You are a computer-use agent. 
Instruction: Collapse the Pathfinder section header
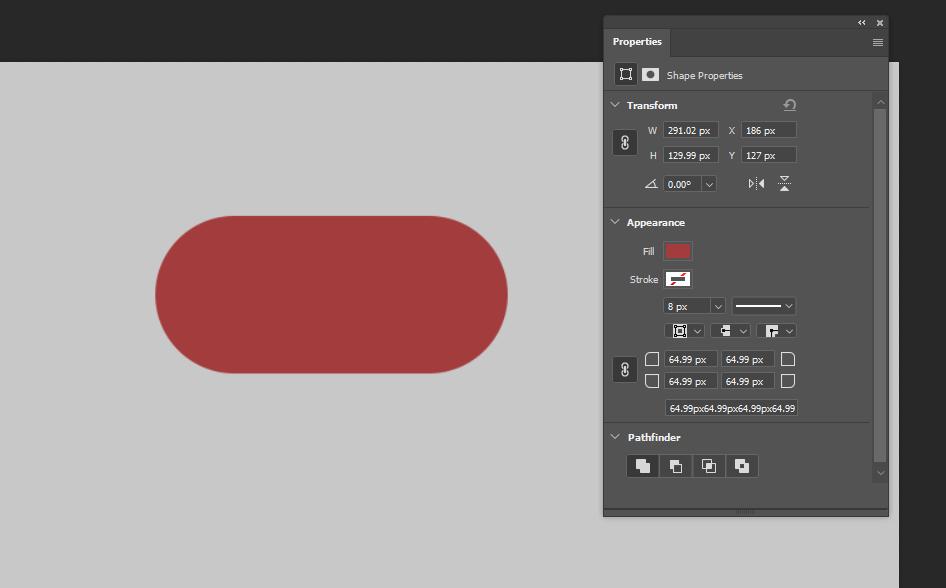tap(614, 437)
